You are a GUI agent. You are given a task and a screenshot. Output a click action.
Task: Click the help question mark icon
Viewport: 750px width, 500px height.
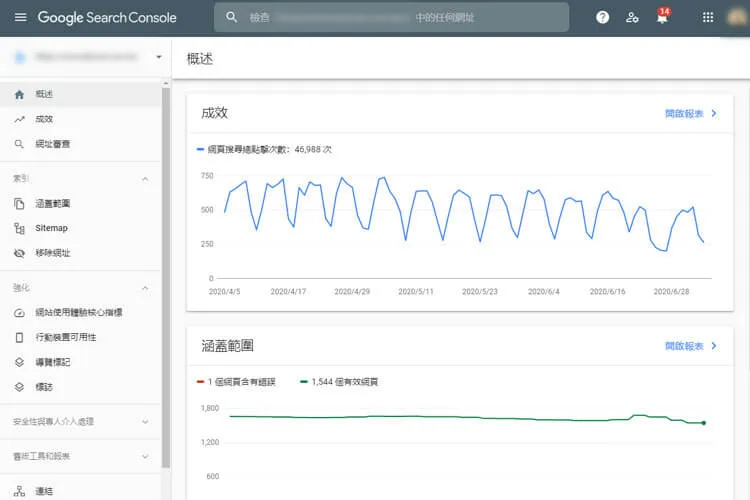click(x=602, y=17)
